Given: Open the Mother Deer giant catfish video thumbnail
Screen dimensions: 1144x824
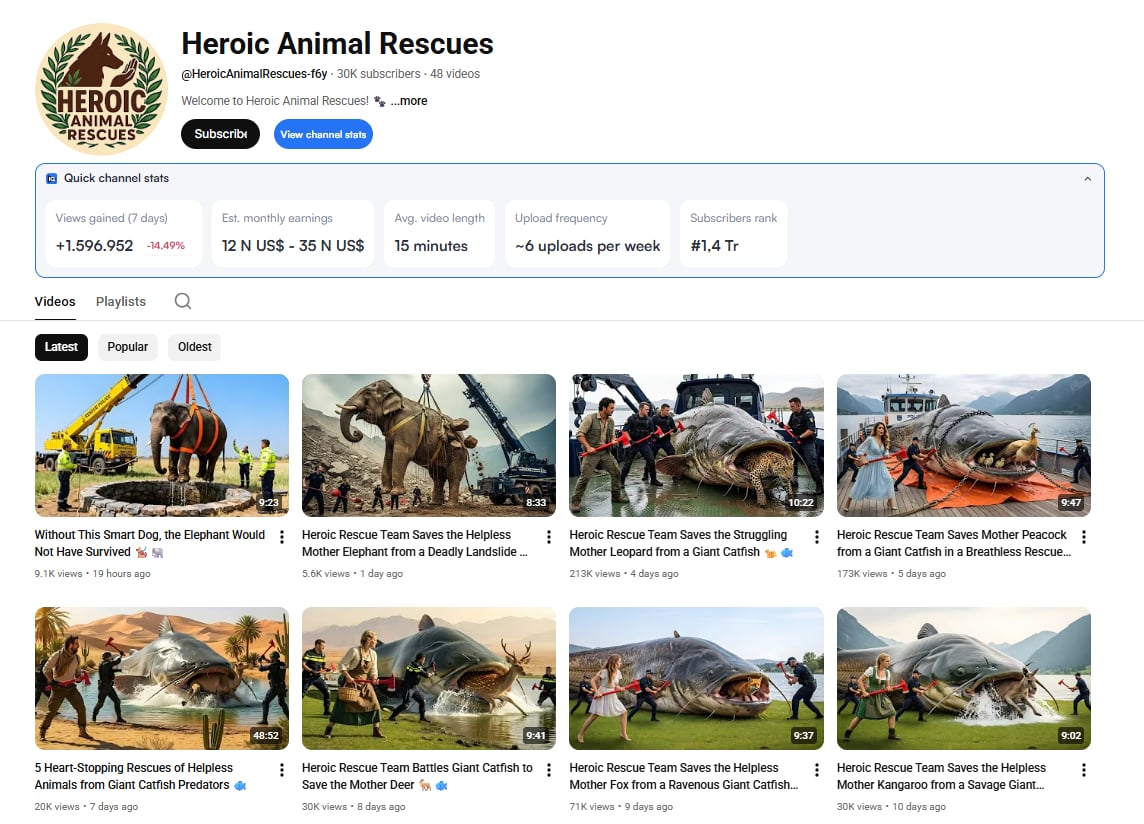Looking at the screenshot, I should point(428,678).
